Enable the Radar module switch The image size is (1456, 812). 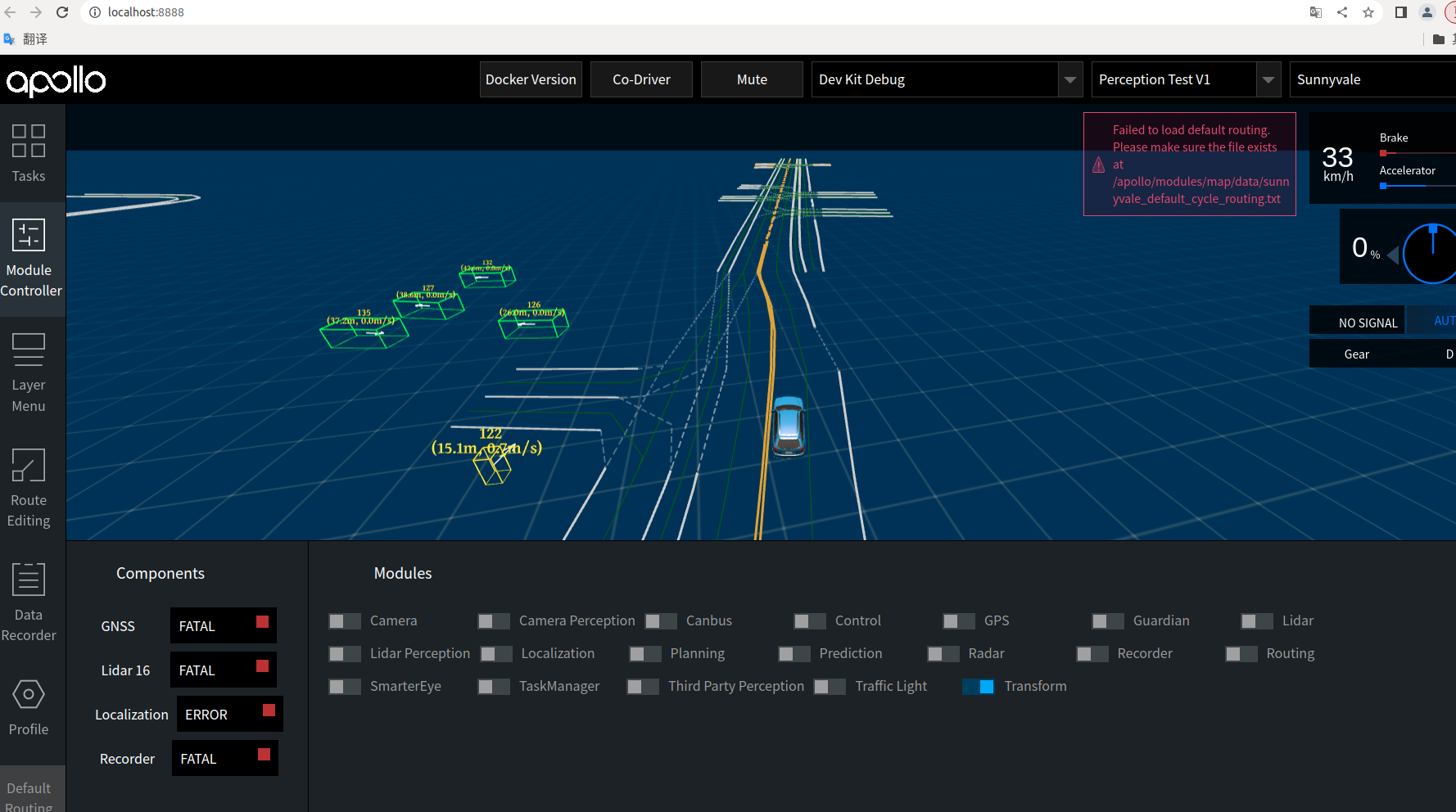point(943,654)
